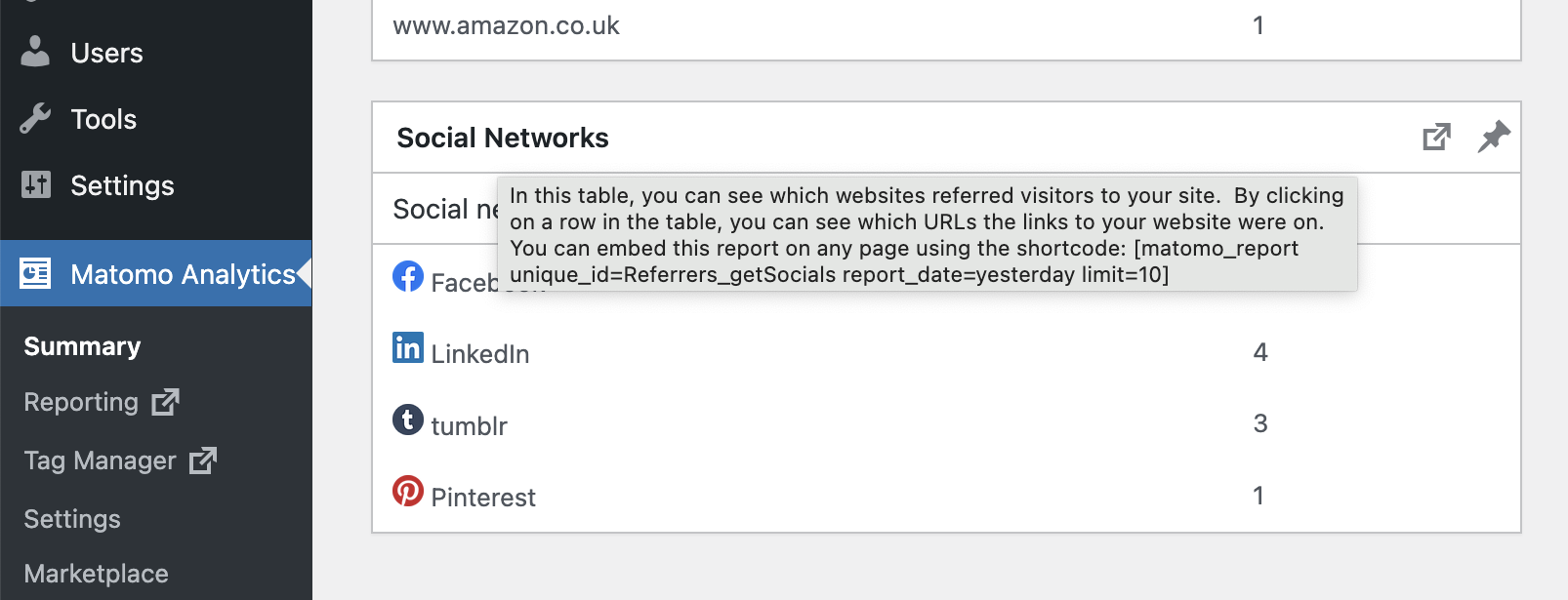Pin the Social Networks widget
This screenshot has width=1568, height=600.
click(1493, 138)
